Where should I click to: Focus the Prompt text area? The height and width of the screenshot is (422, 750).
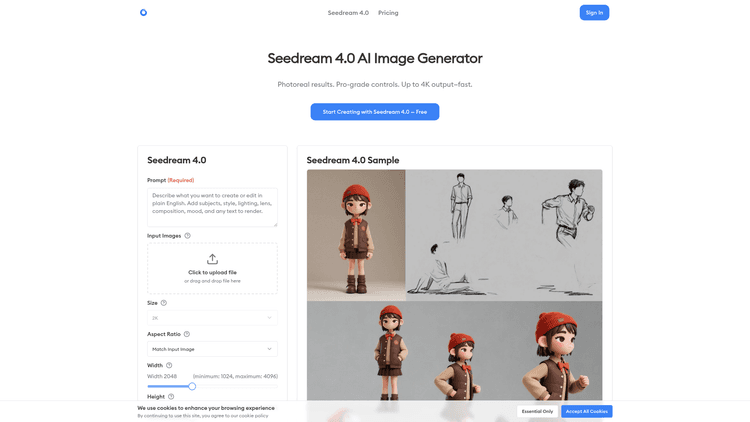[x=212, y=207]
